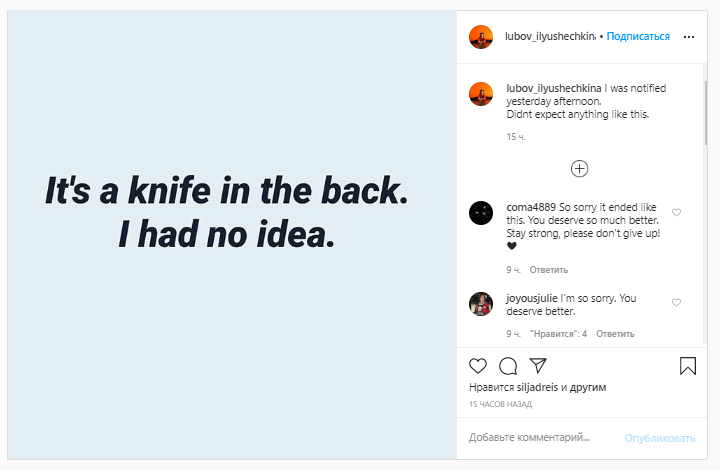Click the comments panel scrollbar
Viewport: 720px width, 471px height.
tap(705, 113)
